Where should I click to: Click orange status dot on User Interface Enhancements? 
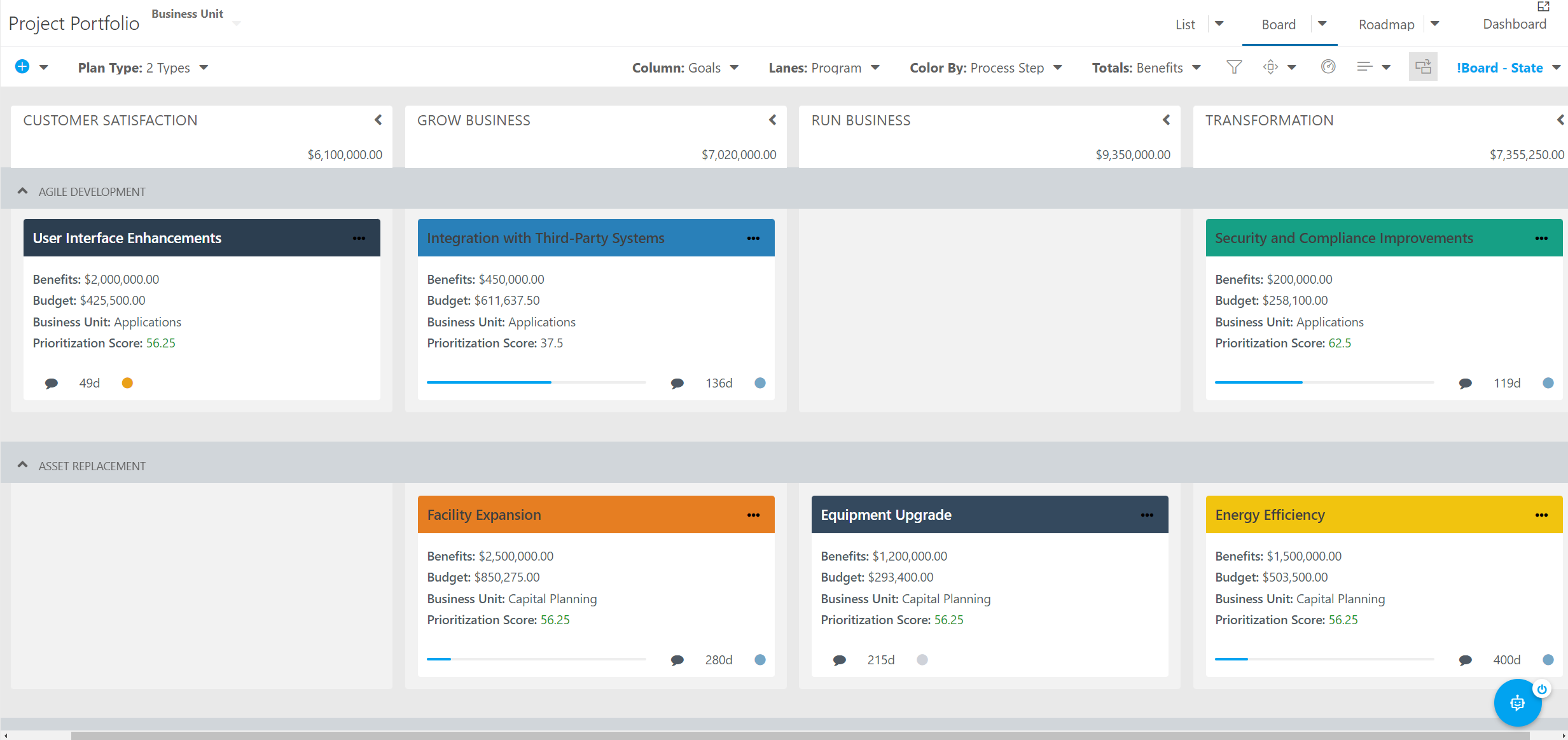(127, 383)
